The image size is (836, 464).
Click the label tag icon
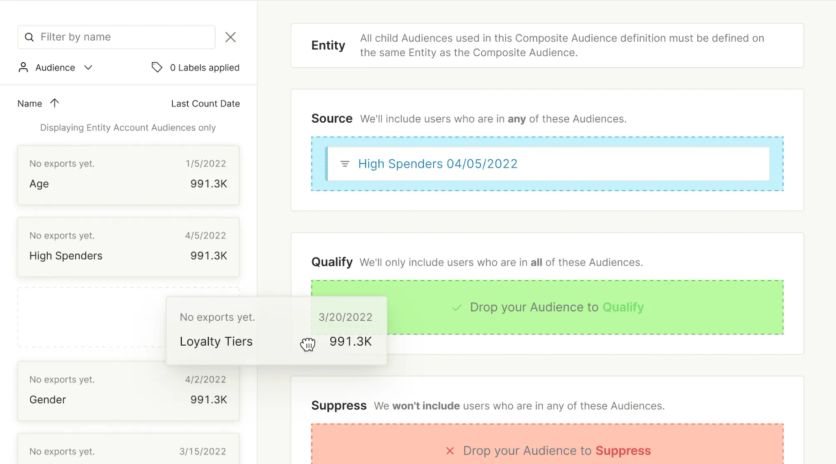(x=157, y=67)
